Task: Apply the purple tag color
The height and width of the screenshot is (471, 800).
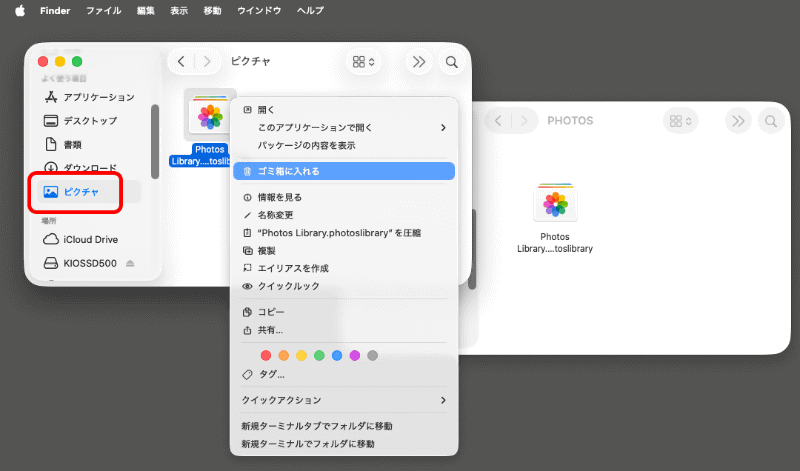Action: tap(355, 355)
